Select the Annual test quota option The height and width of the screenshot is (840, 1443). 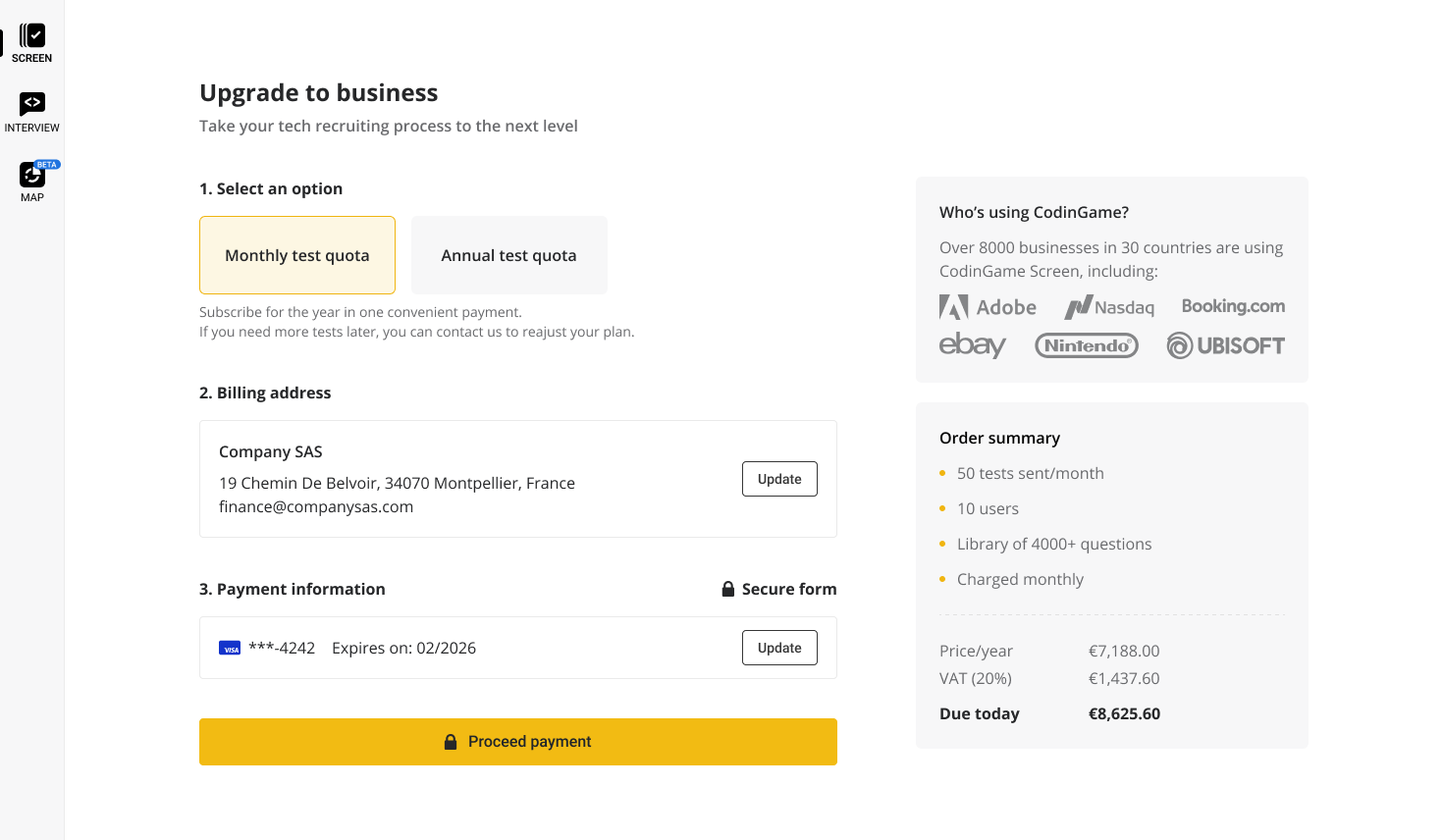[x=509, y=255]
